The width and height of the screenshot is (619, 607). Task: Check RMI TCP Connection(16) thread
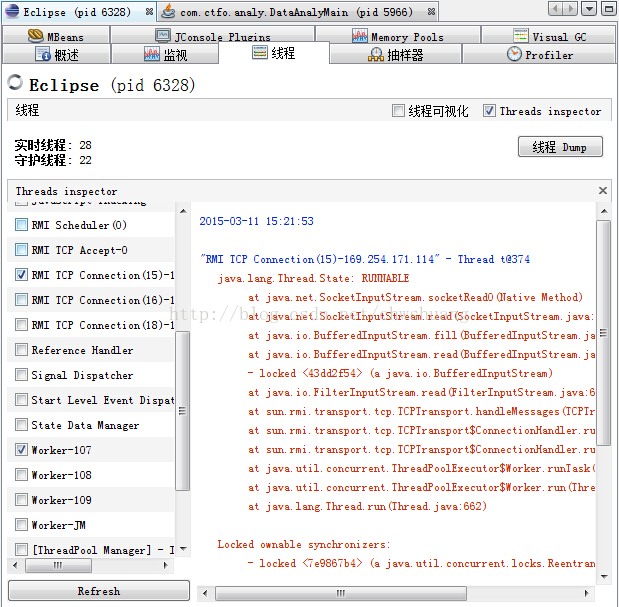tap(21, 300)
